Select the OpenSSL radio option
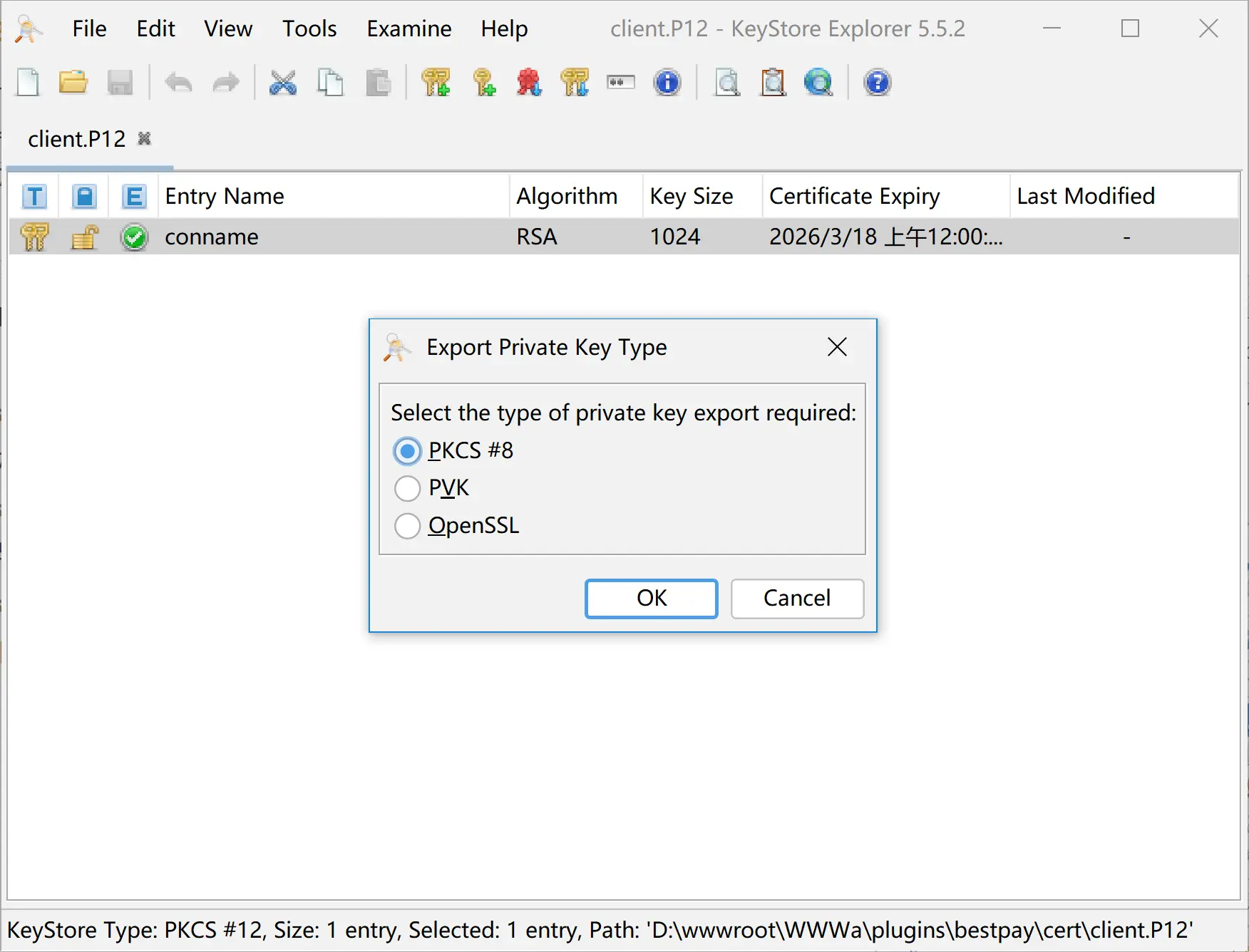The height and width of the screenshot is (952, 1249). [x=408, y=527]
